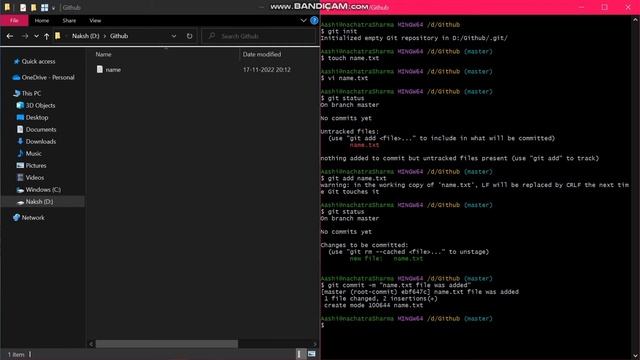Click the Naksh (D:) breadcrumb
Screen dimensions: 640x360
[86, 36]
